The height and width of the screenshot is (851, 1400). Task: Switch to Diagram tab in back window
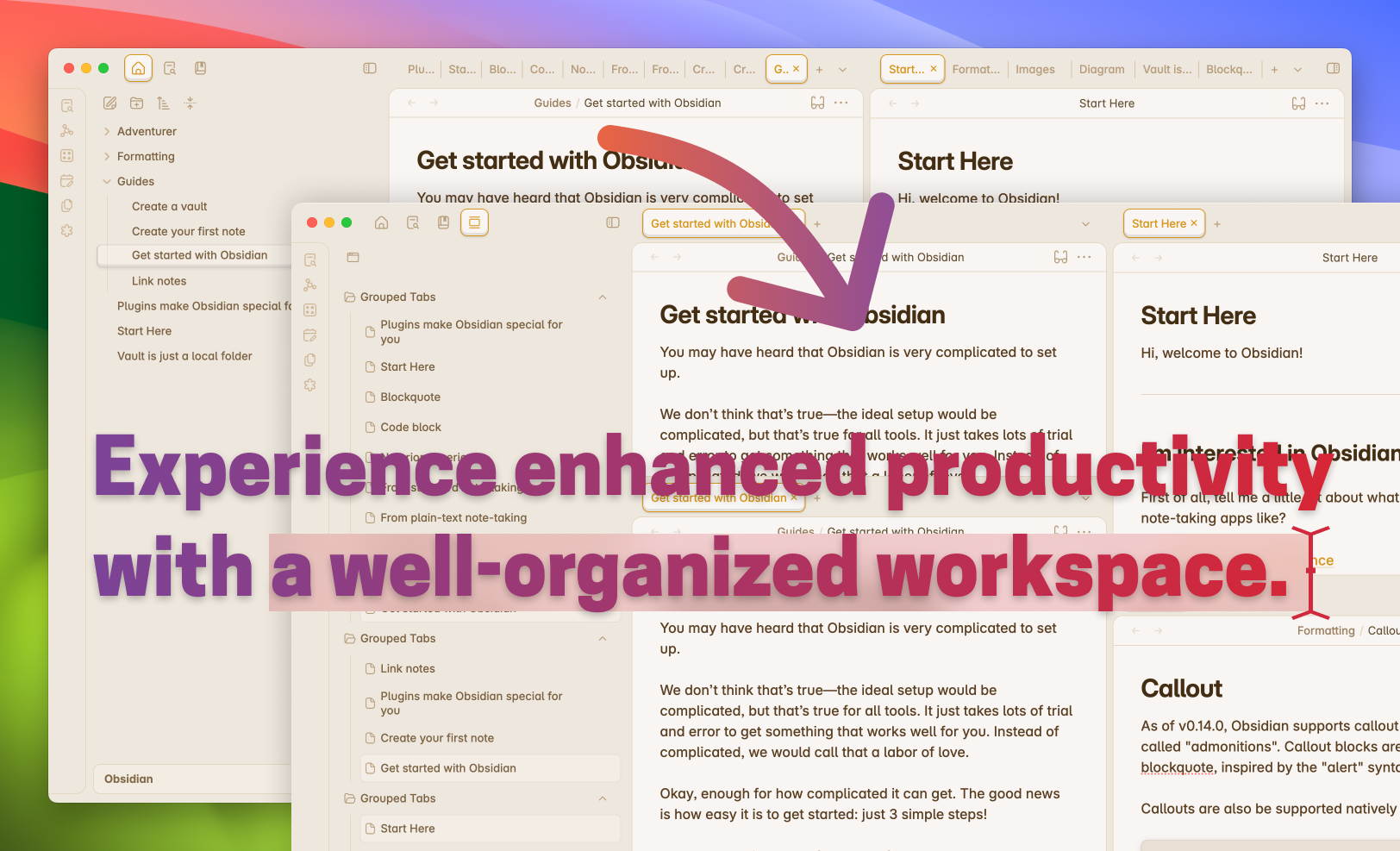click(1102, 69)
